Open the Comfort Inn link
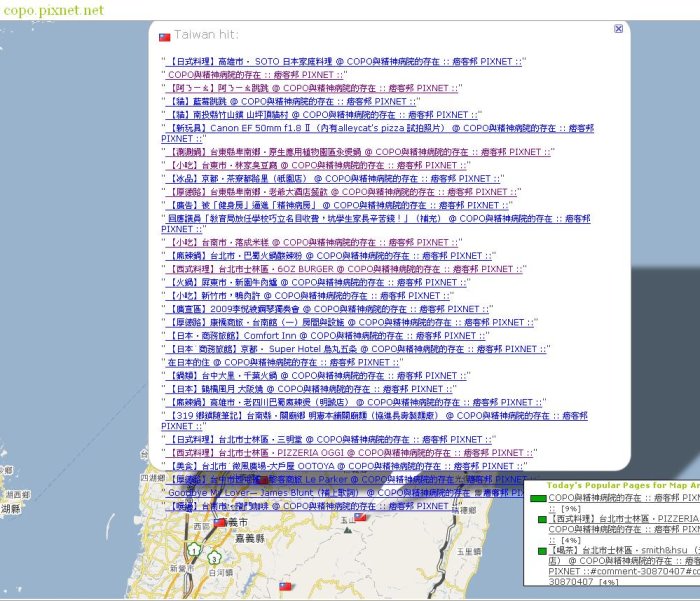 (325, 336)
